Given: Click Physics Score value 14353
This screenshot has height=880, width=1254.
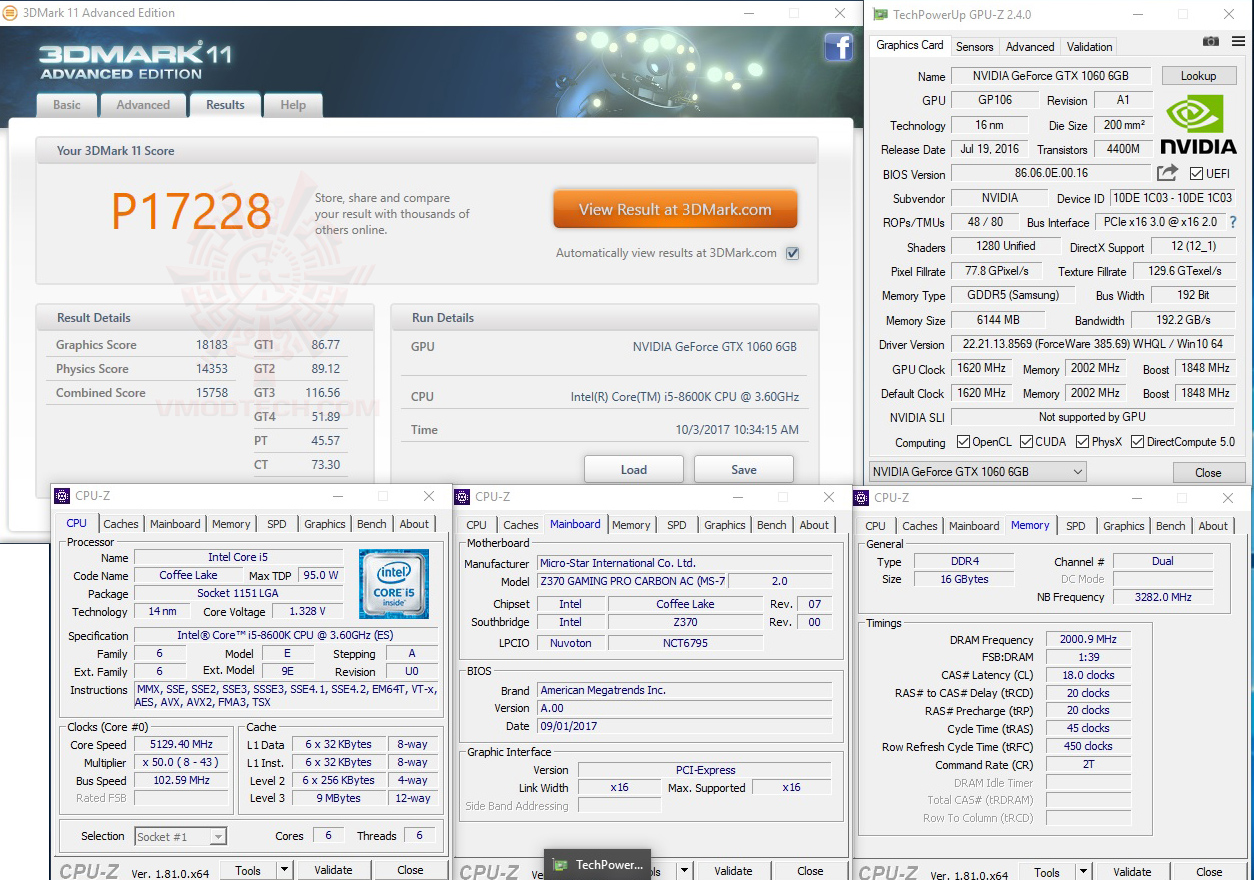Looking at the screenshot, I should point(211,369).
